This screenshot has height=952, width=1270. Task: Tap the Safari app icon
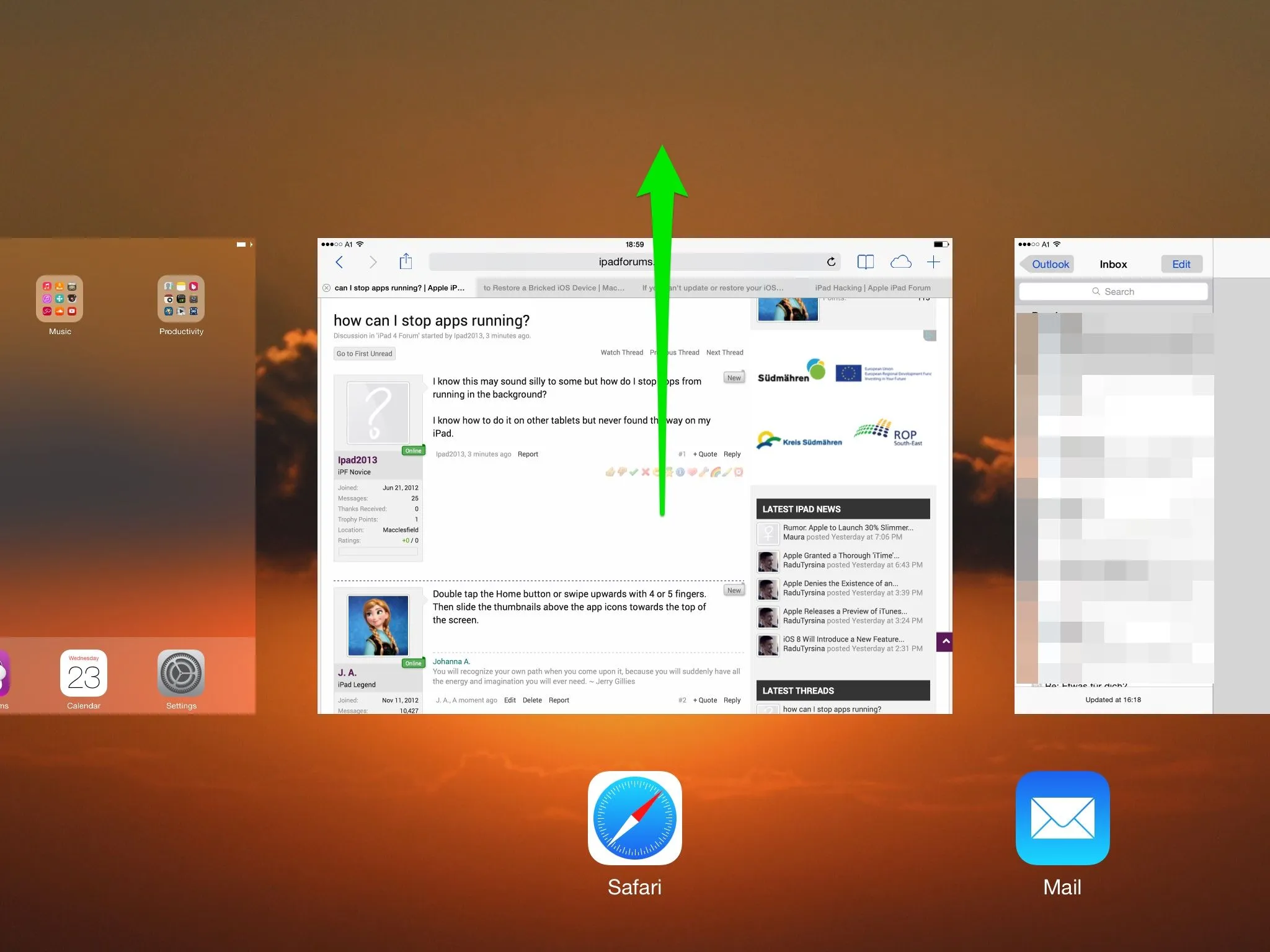(x=634, y=818)
